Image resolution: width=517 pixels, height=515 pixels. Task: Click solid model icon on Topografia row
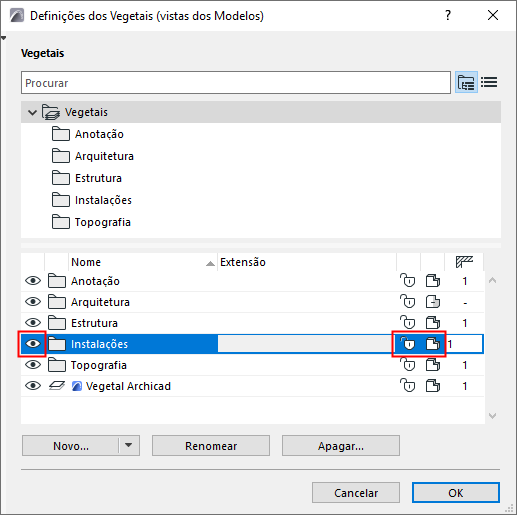[433, 365]
